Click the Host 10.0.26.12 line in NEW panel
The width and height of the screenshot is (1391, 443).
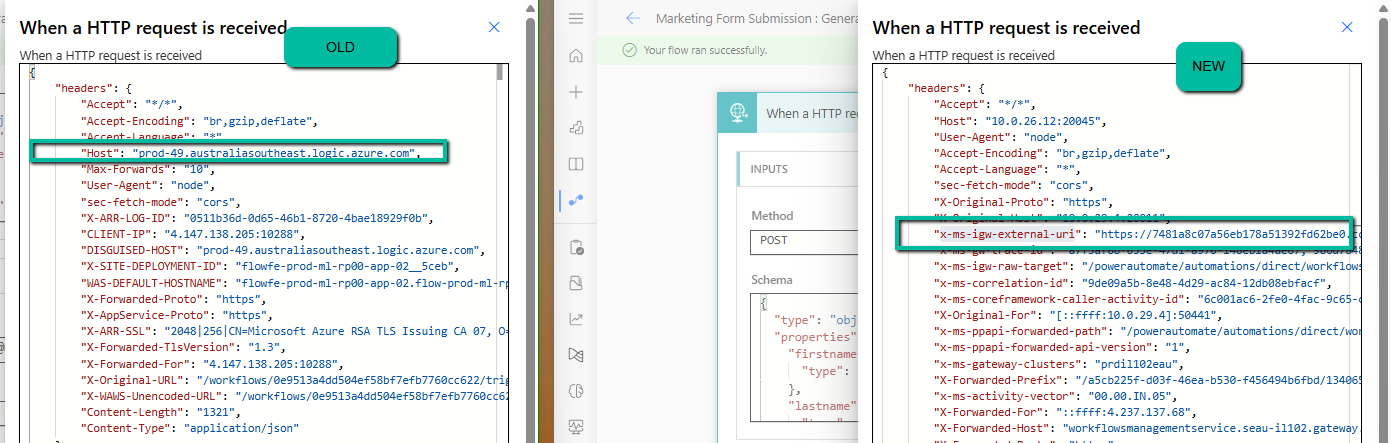[1019, 121]
